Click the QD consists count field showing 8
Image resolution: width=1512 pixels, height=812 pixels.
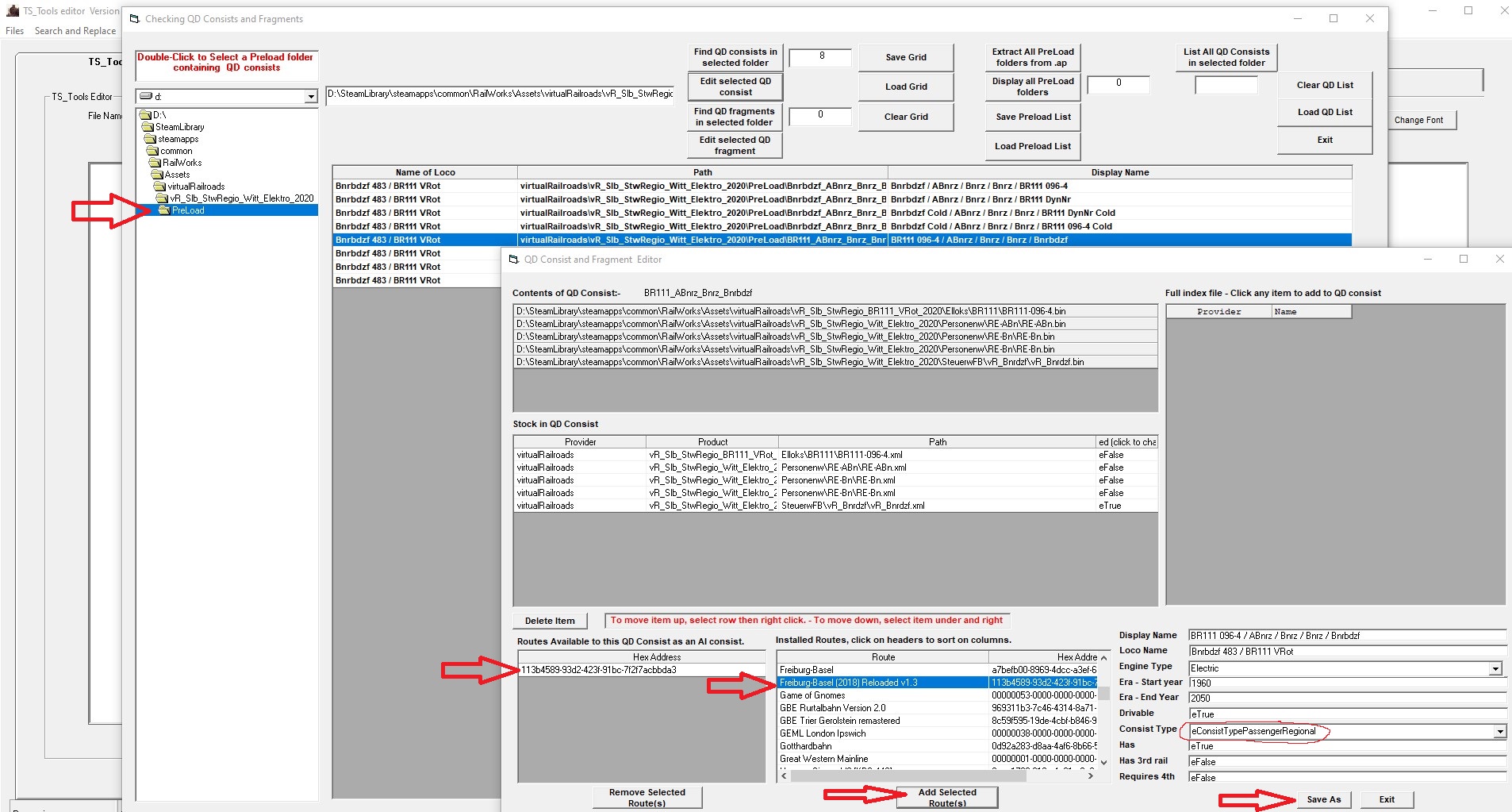point(821,57)
